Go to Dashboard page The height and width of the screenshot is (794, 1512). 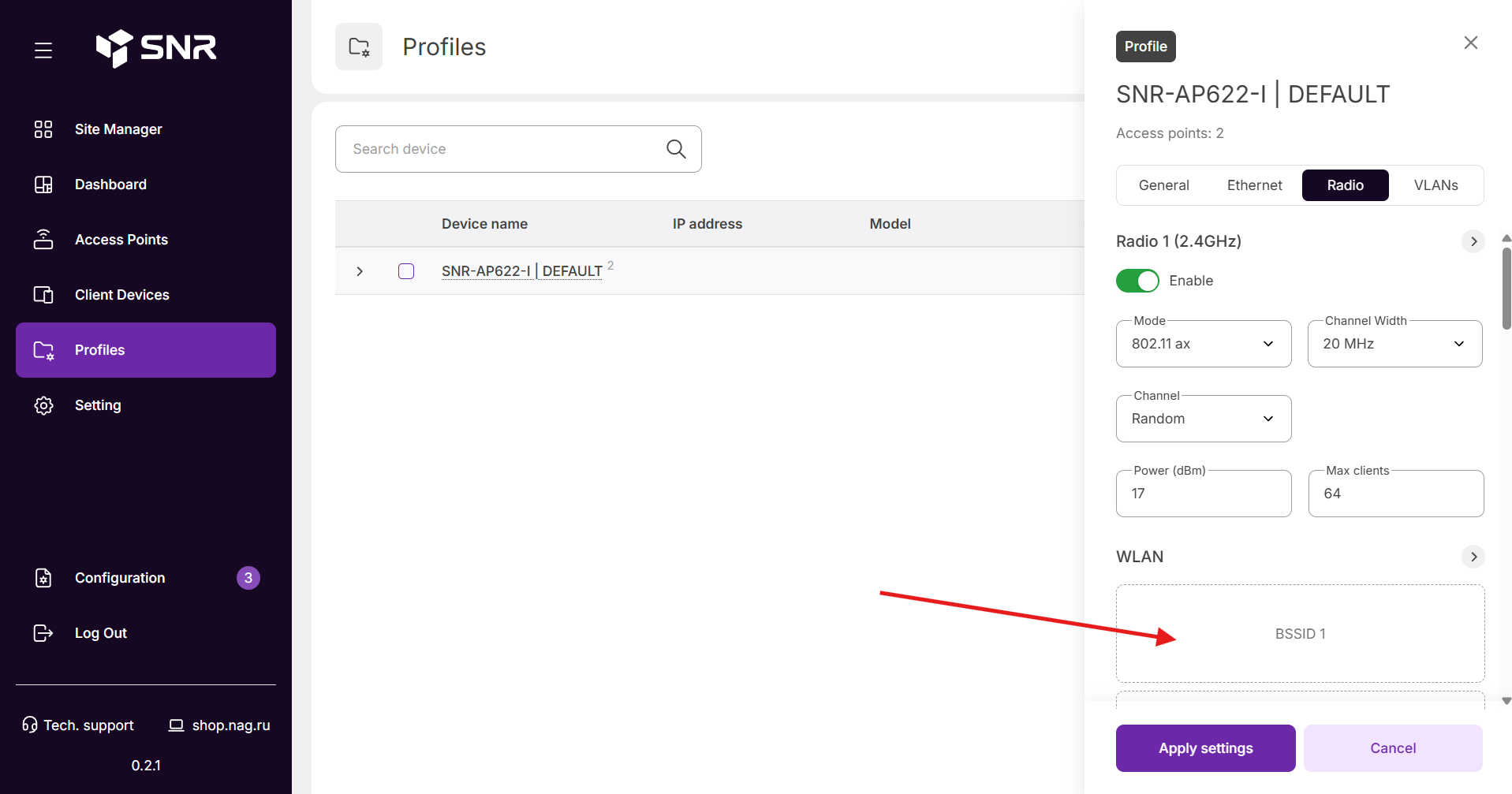pos(146,185)
